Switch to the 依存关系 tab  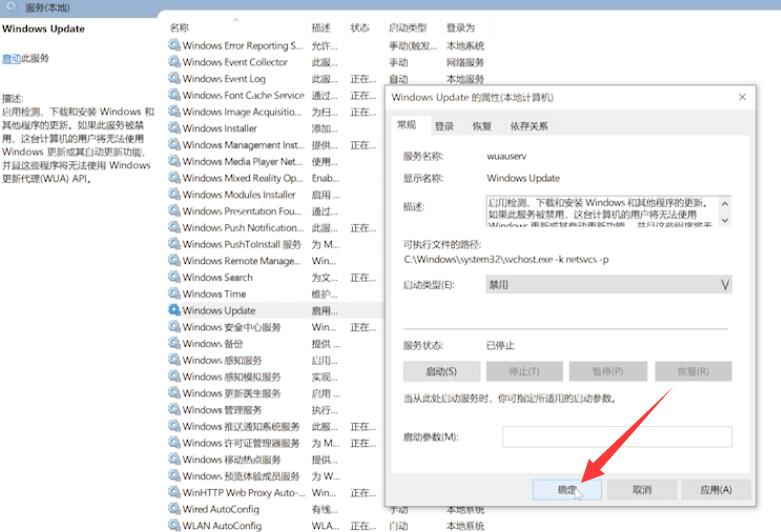[x=528, y=126]
